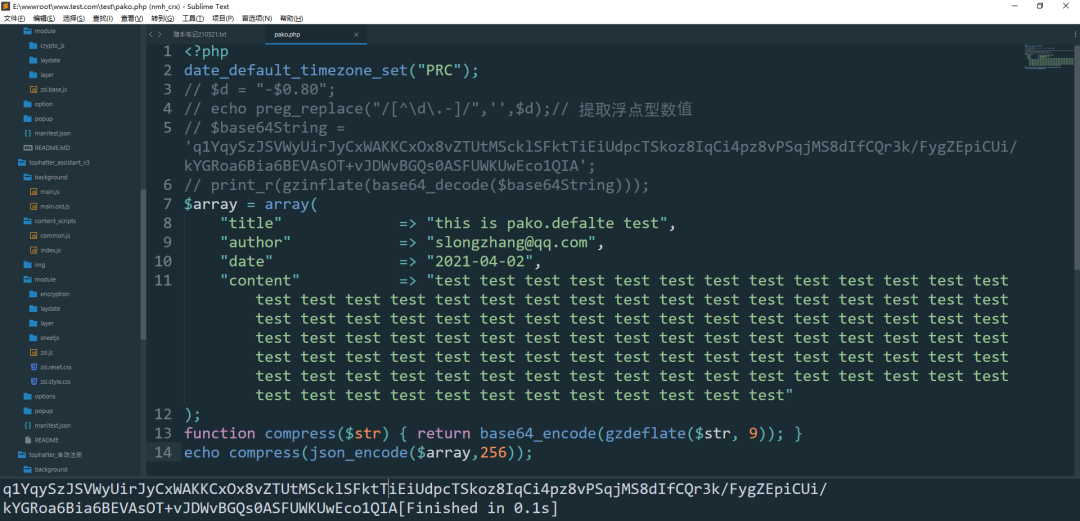The image size is (1080, 521).
Task: Click the encryption folder icon in sidebar
Action: click(33, 294)
